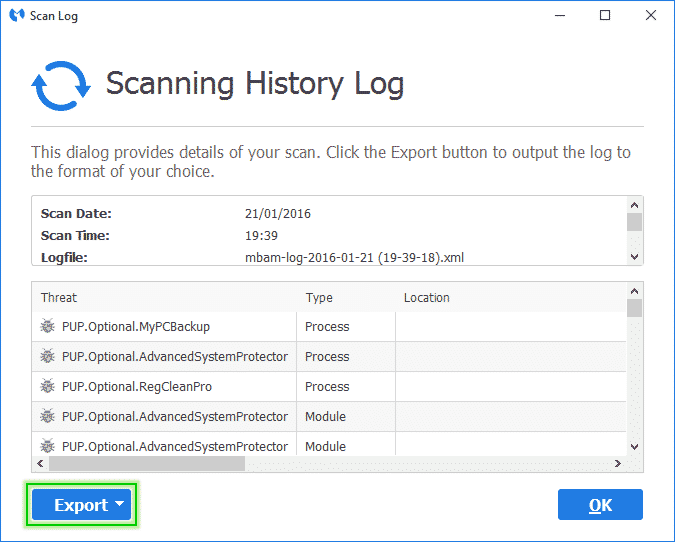Open the Export dropdown button
The height and width of the screenshot is (542, 675).
[81, 505]
